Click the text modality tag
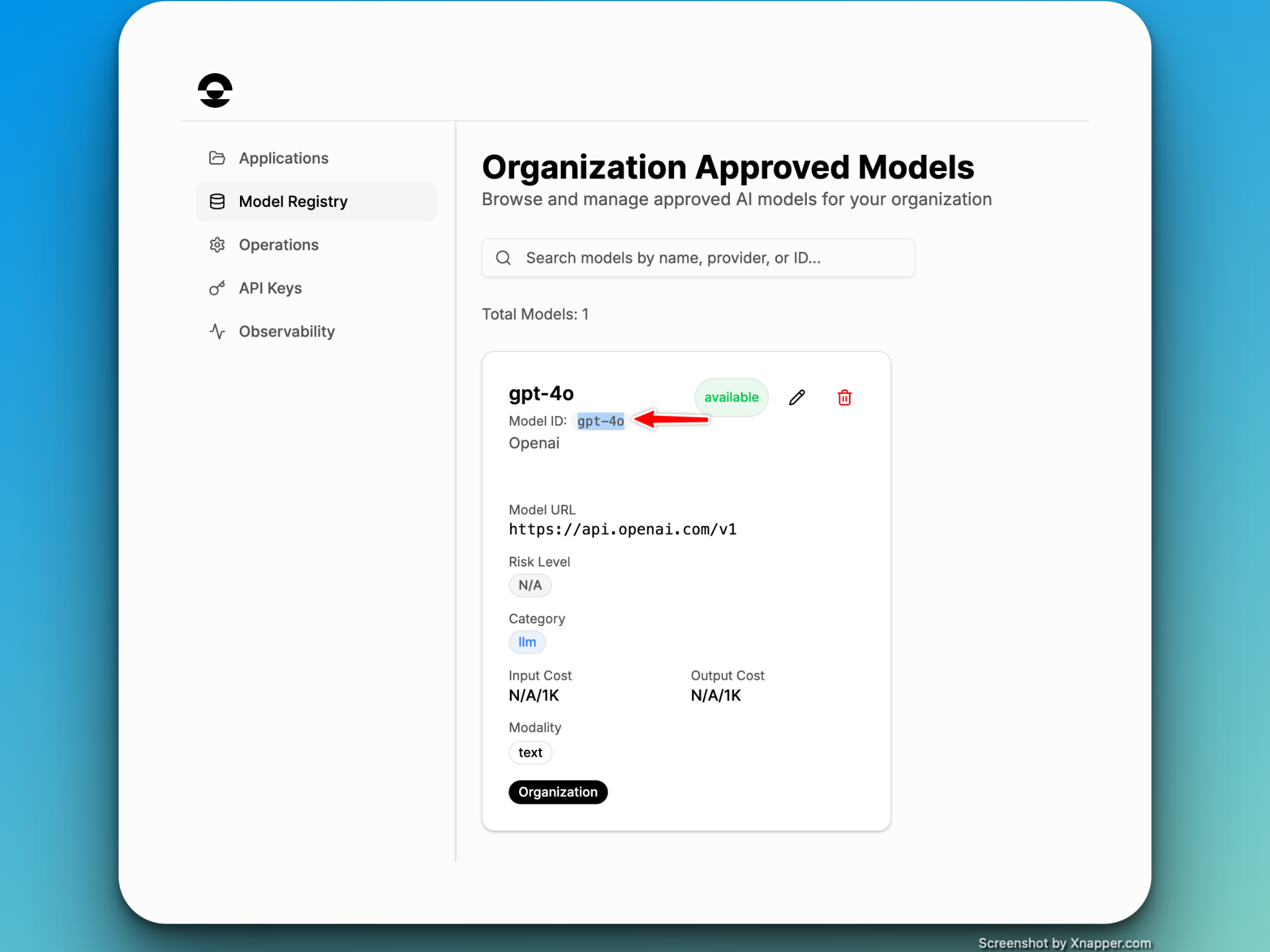Screen dimensions: 1270x952 pyautogui.click(x=530, y=752)
